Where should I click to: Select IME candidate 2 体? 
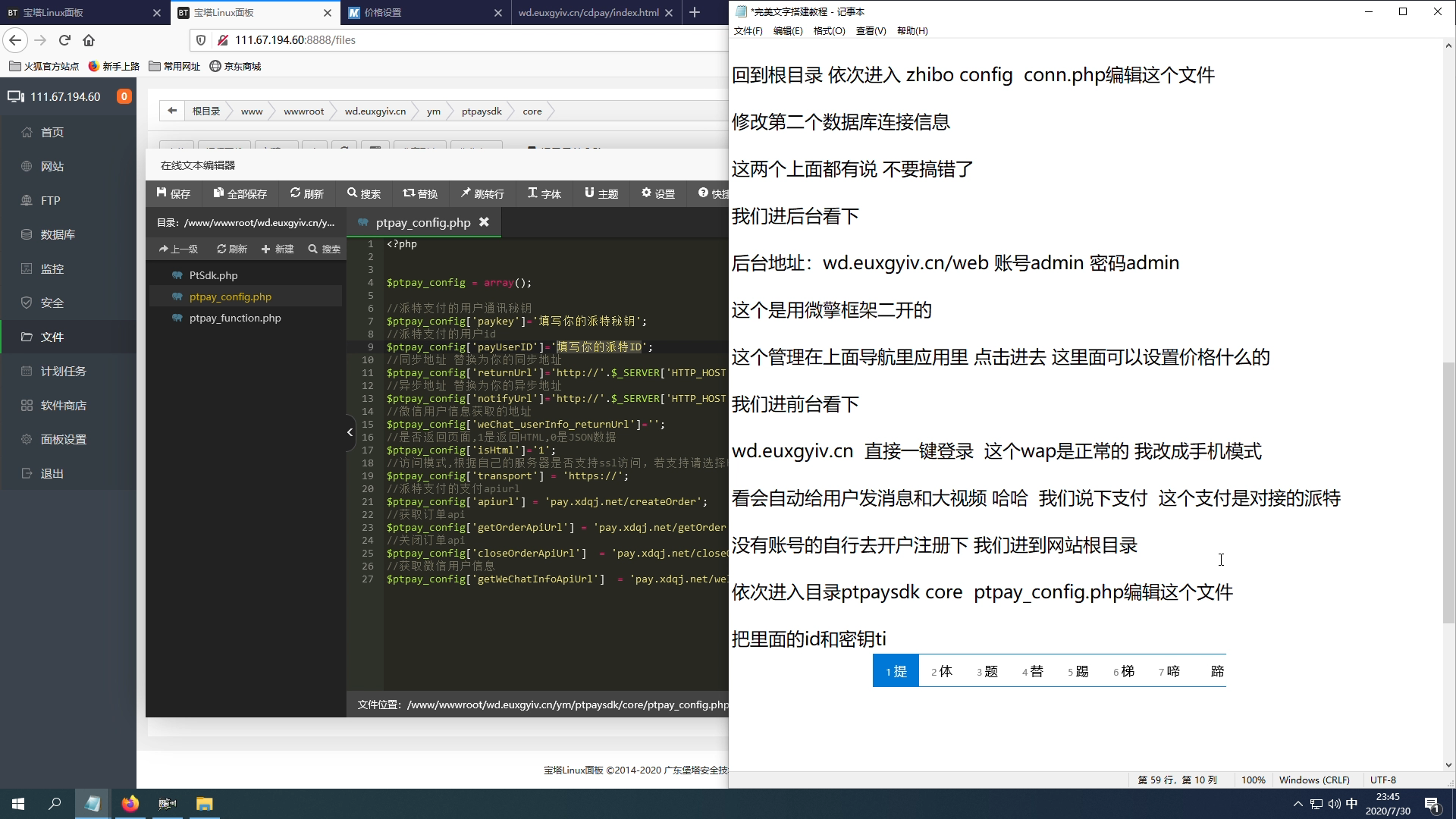click(x=941, y=671)
